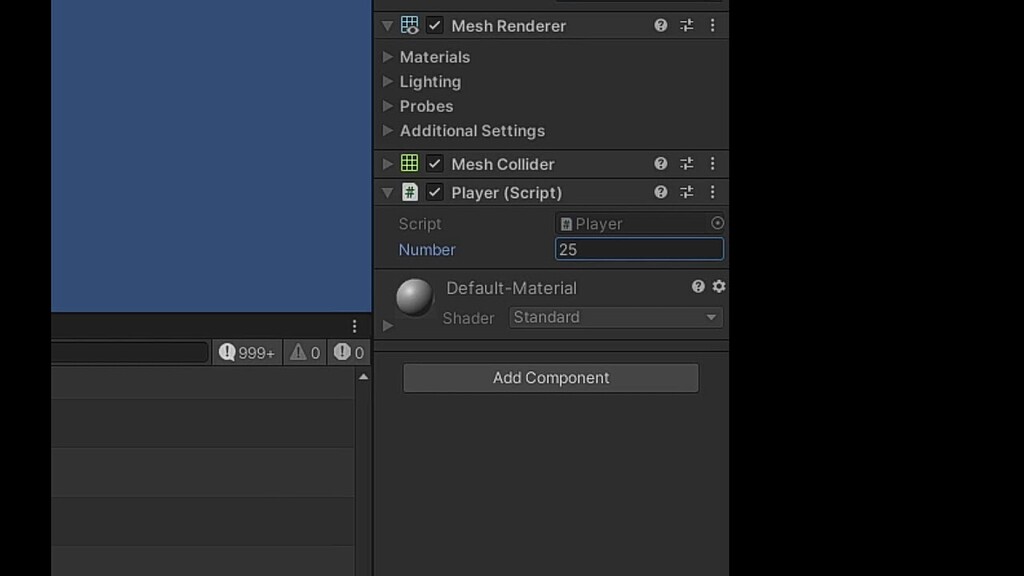
Task: Open the Mesh Renderer preset selector
Action: (686, 25)
